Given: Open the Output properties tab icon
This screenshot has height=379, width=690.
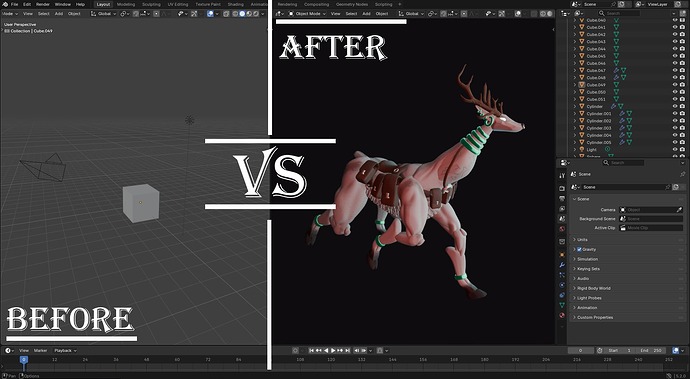Looking at the screenshot, I should pyautogui.click(x=562, y=199).
